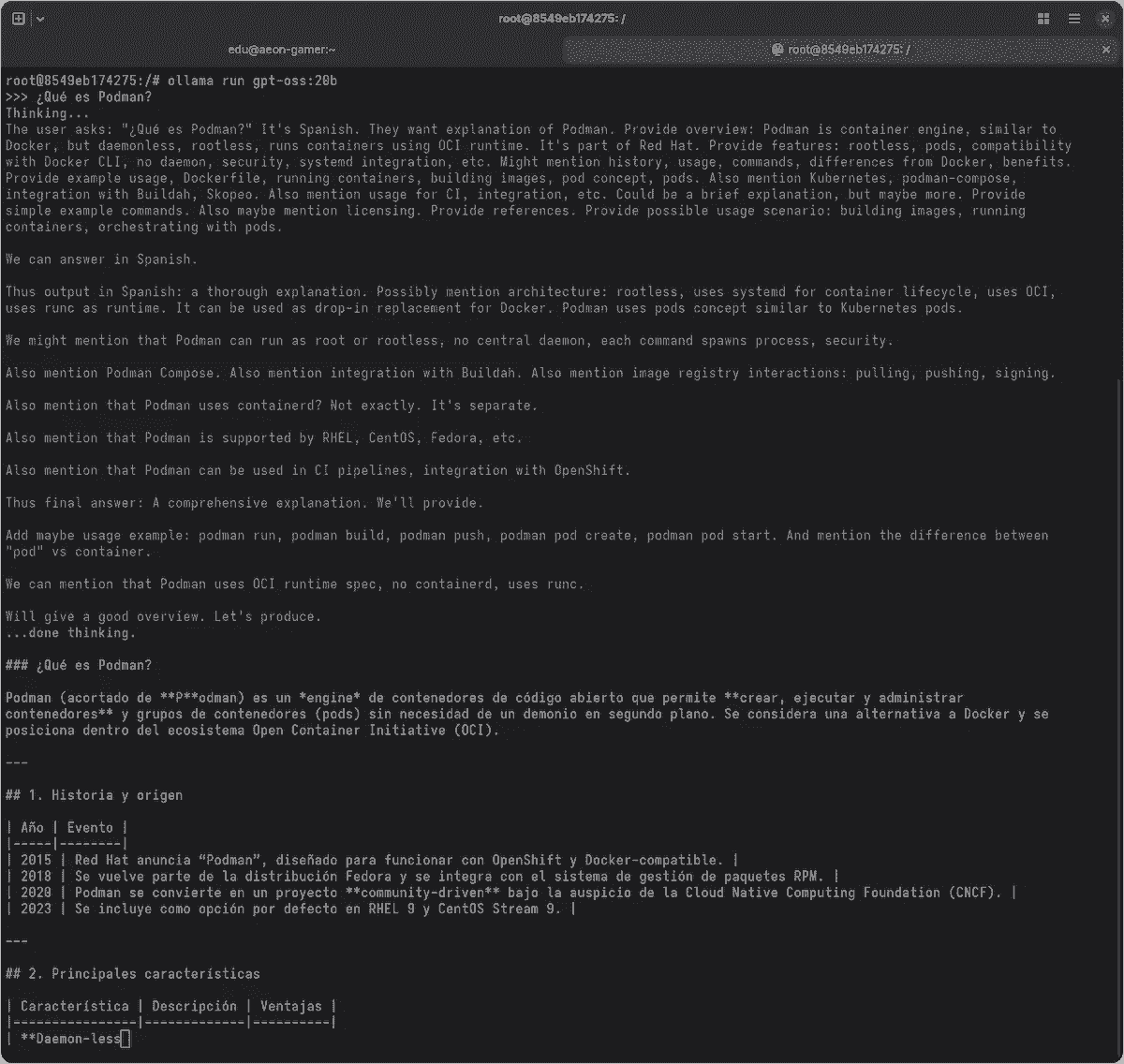Image resolution: width=1124 pixels, height=1064 pixels.
Task: Click the window title in the header bar
Action: 562,19
